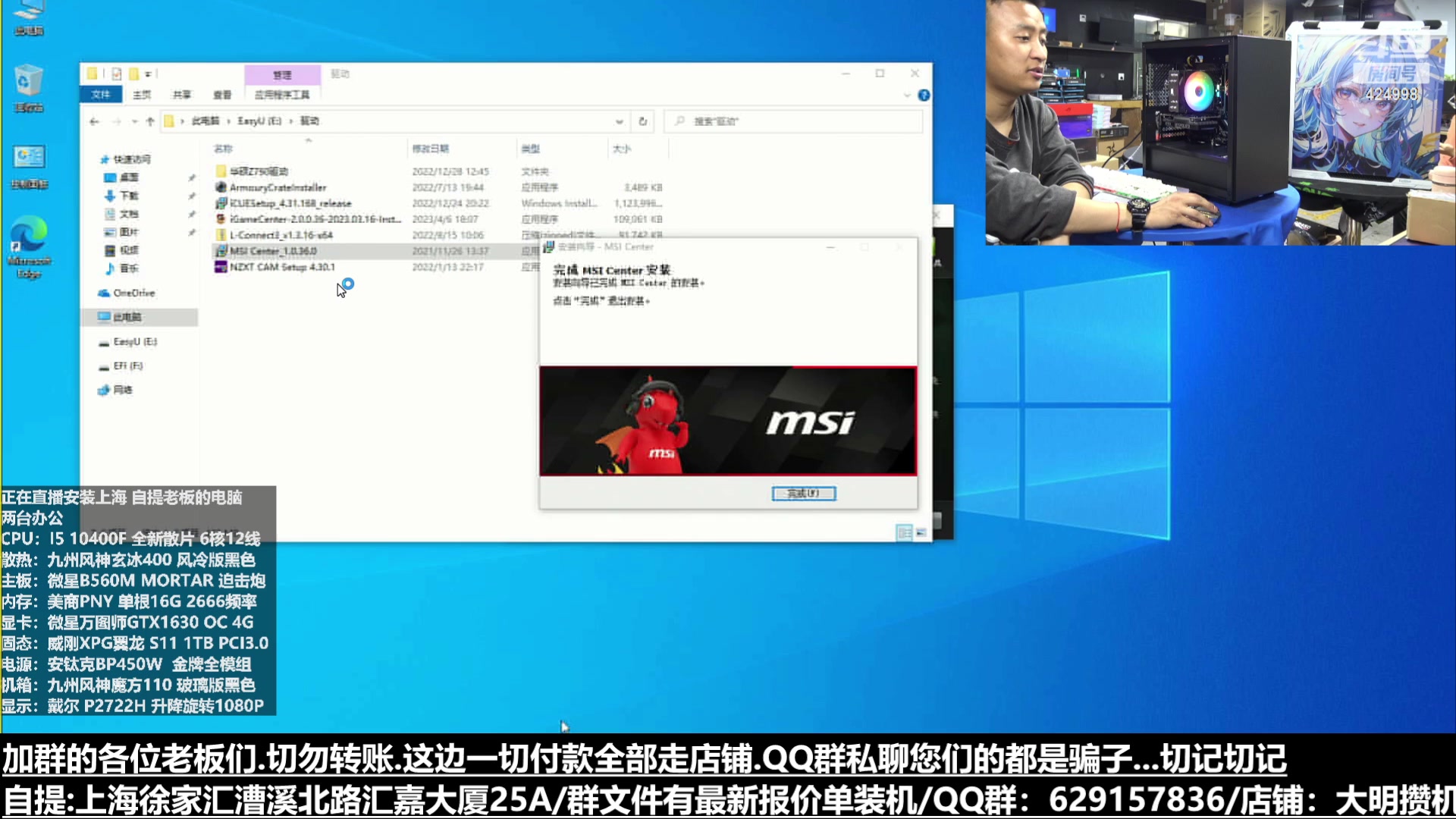Select OneDrive in the navigation pane

pyautogui.click(x=133, y=293)
